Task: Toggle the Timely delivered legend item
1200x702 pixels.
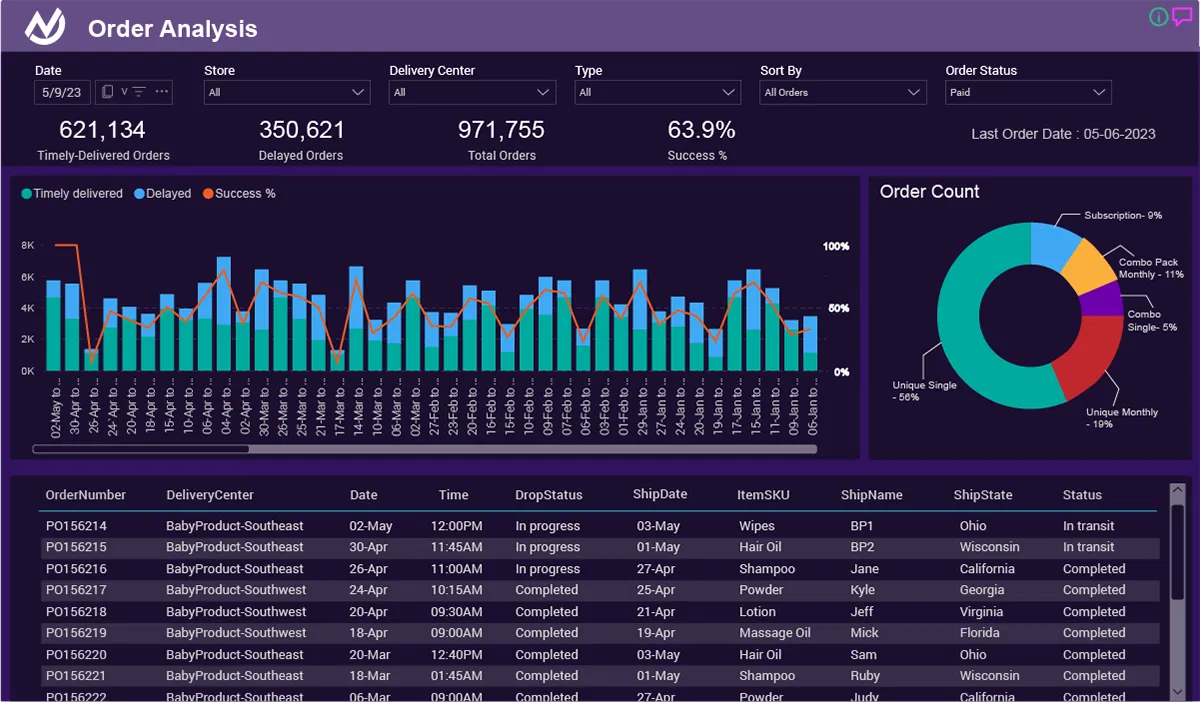Action: 72,194
